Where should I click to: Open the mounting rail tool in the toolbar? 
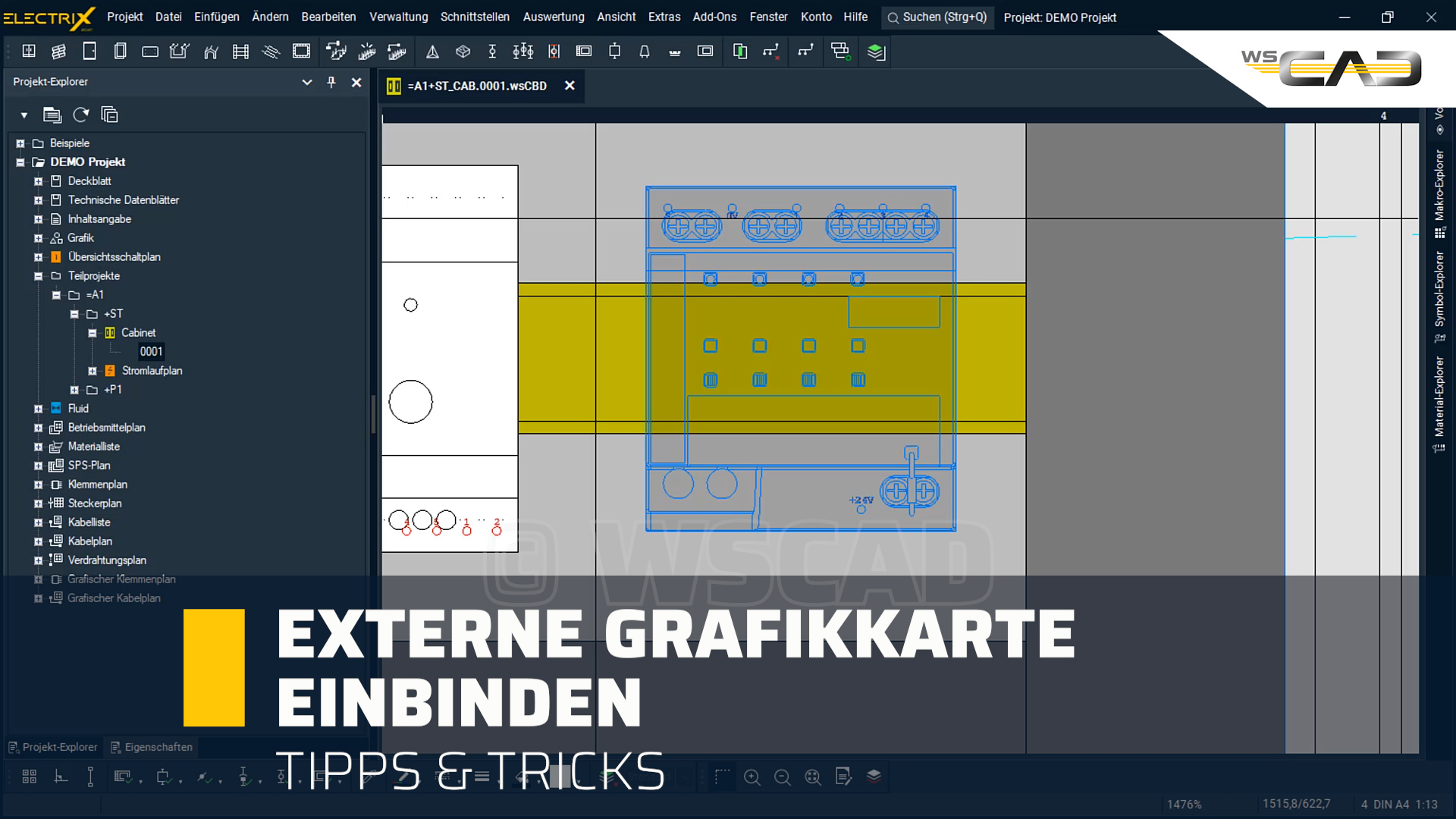coord(240,51)
